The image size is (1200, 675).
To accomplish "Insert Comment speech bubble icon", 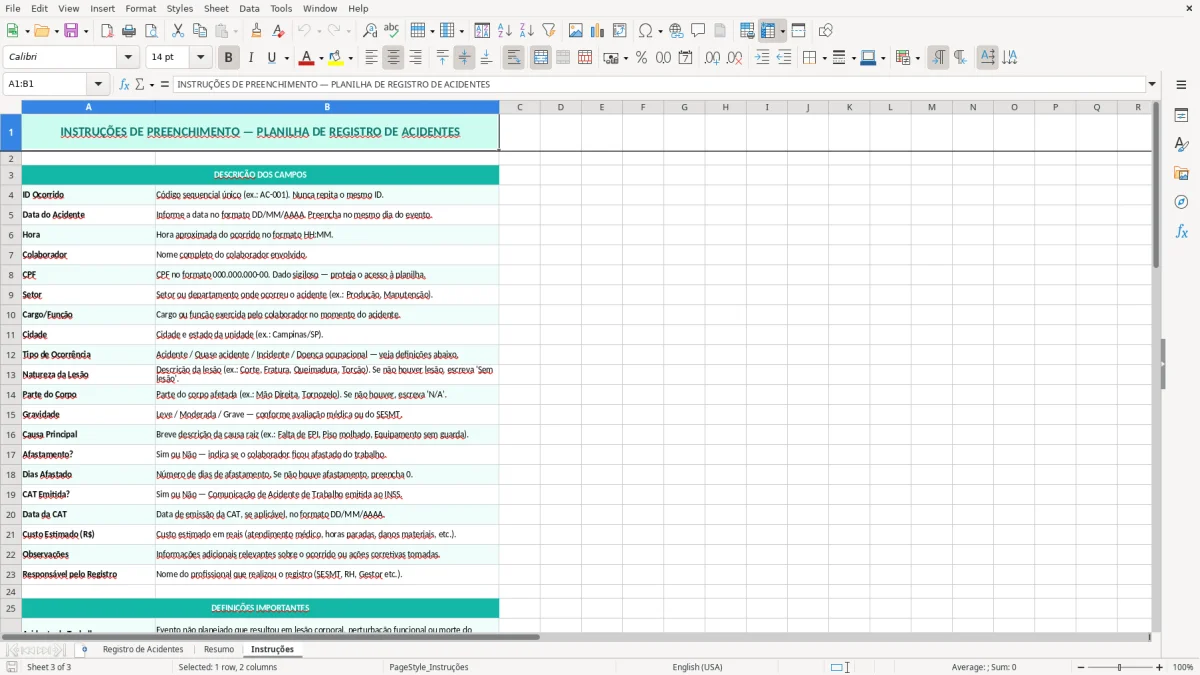I will [698, 31].
